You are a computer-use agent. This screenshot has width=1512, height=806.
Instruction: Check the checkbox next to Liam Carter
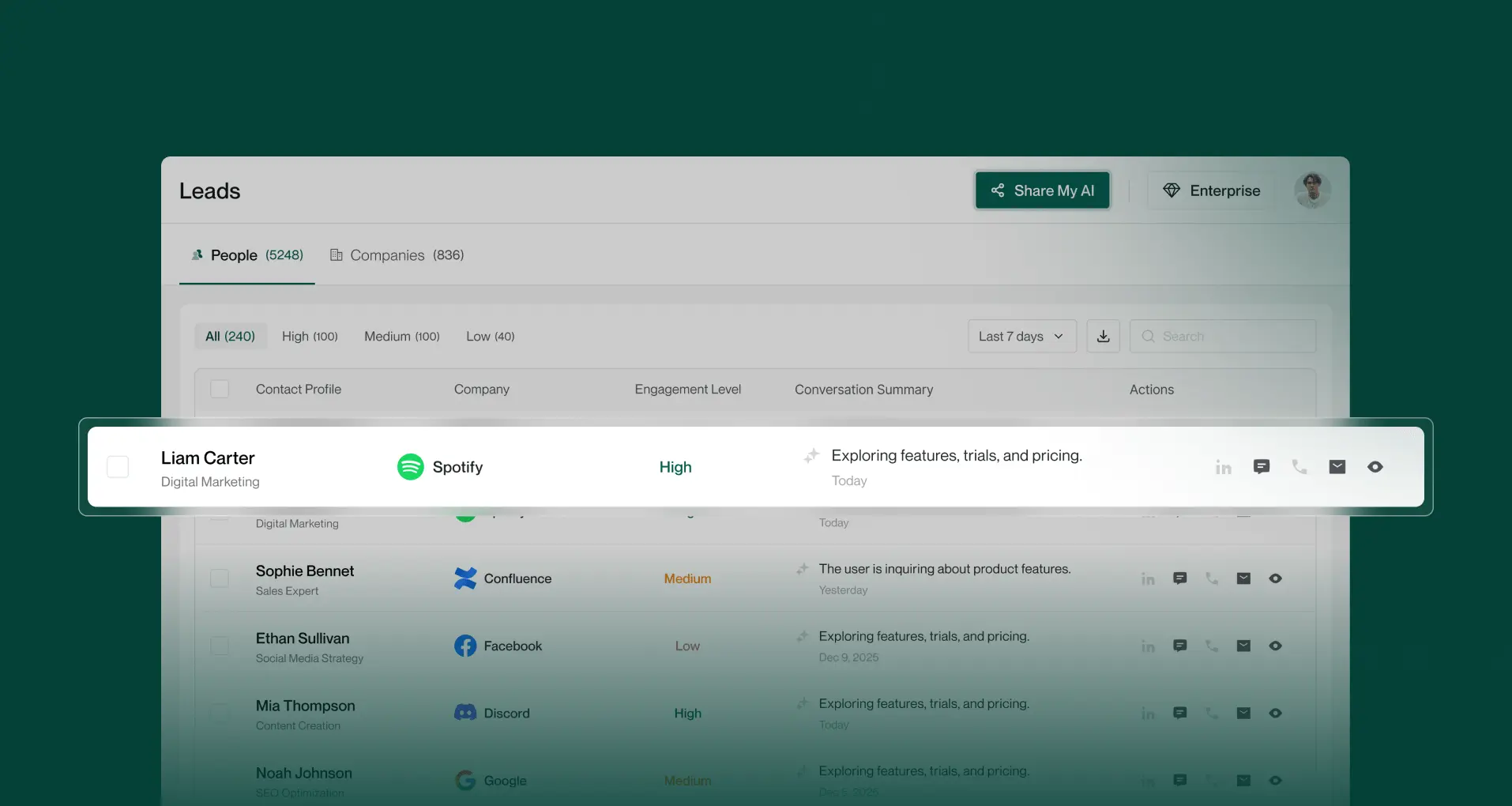click(117, 466)
